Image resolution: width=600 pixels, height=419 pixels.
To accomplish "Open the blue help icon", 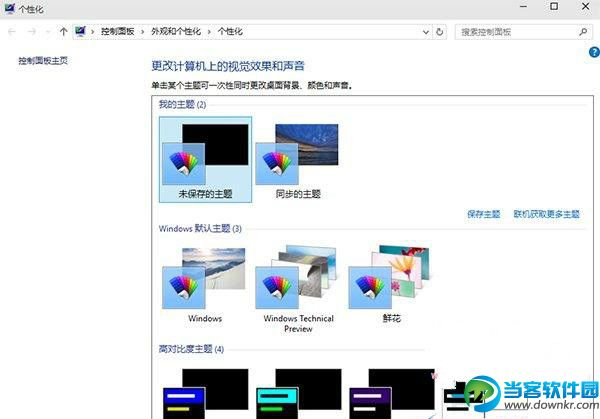I will [594, 52].
